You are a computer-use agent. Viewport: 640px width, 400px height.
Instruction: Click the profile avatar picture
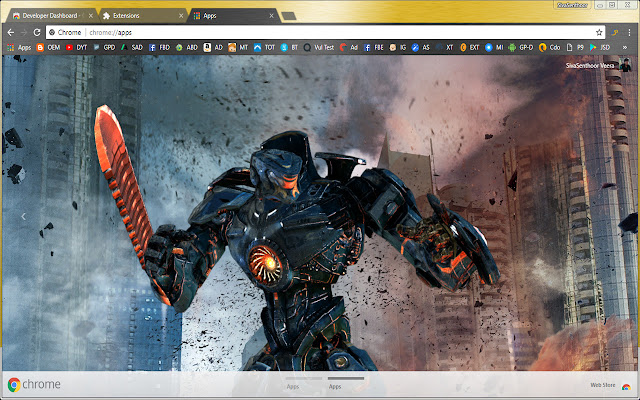[x=625, y=65]
